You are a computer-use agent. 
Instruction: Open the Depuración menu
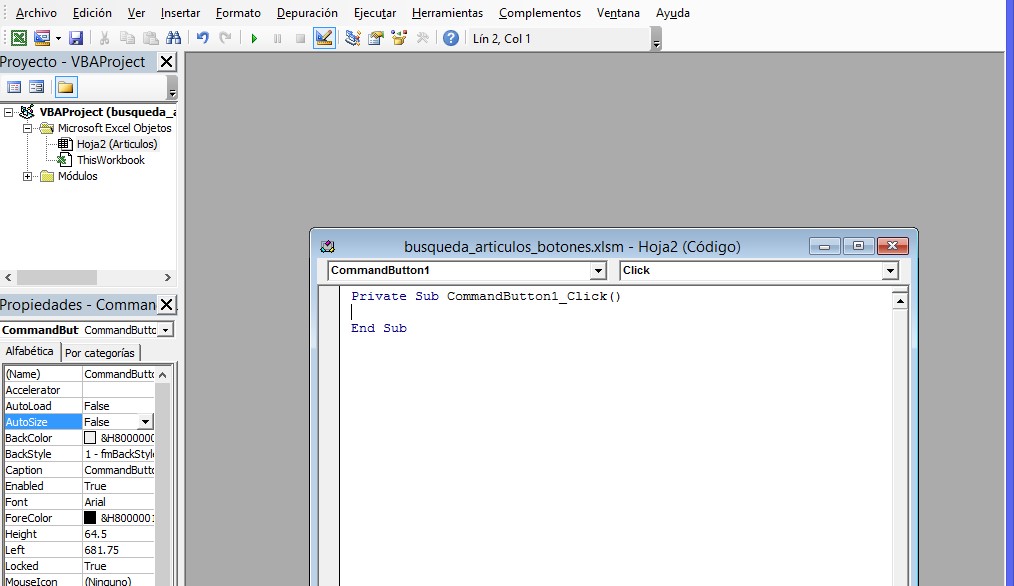click(307, 13)
